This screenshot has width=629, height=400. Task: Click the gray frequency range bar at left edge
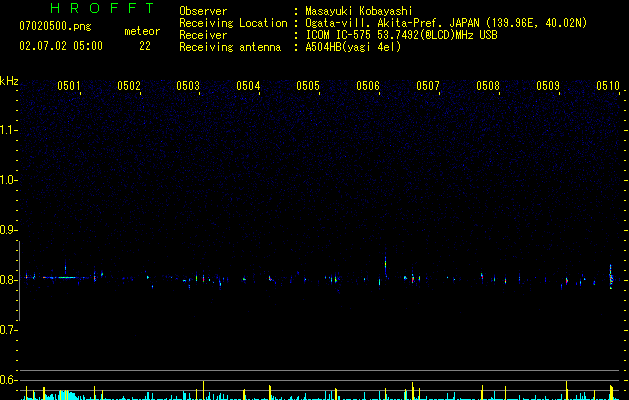19,281
